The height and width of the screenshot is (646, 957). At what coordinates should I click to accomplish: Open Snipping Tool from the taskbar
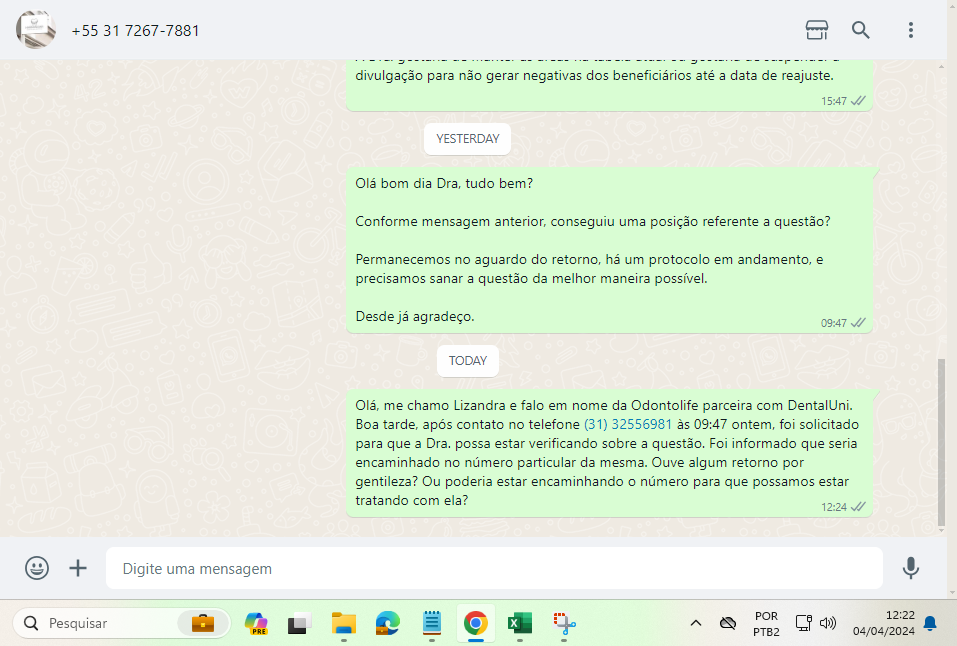565,623
